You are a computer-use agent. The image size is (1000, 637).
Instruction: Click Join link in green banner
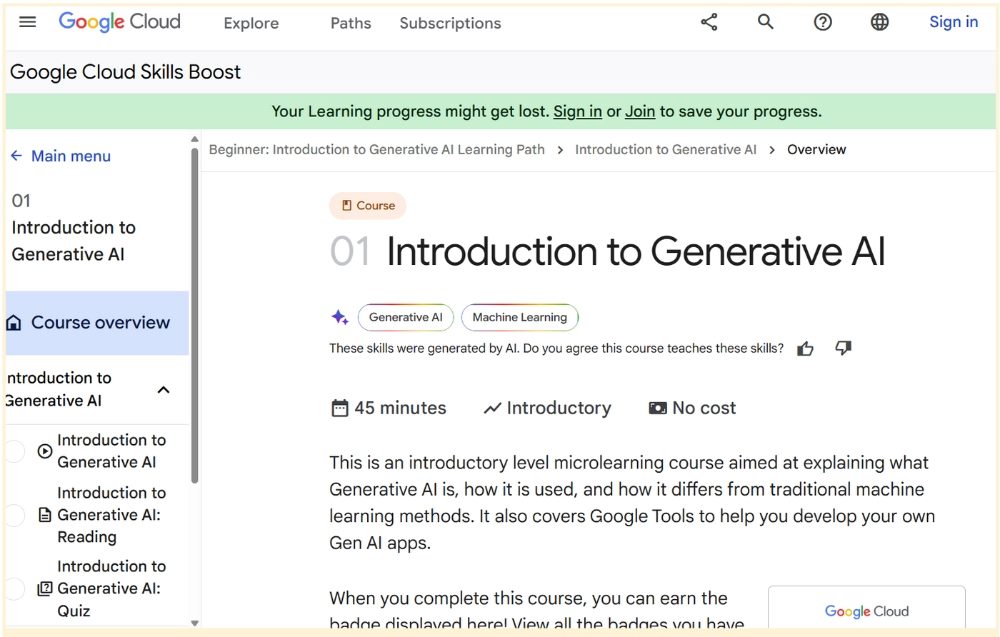[x=640, y=112]
